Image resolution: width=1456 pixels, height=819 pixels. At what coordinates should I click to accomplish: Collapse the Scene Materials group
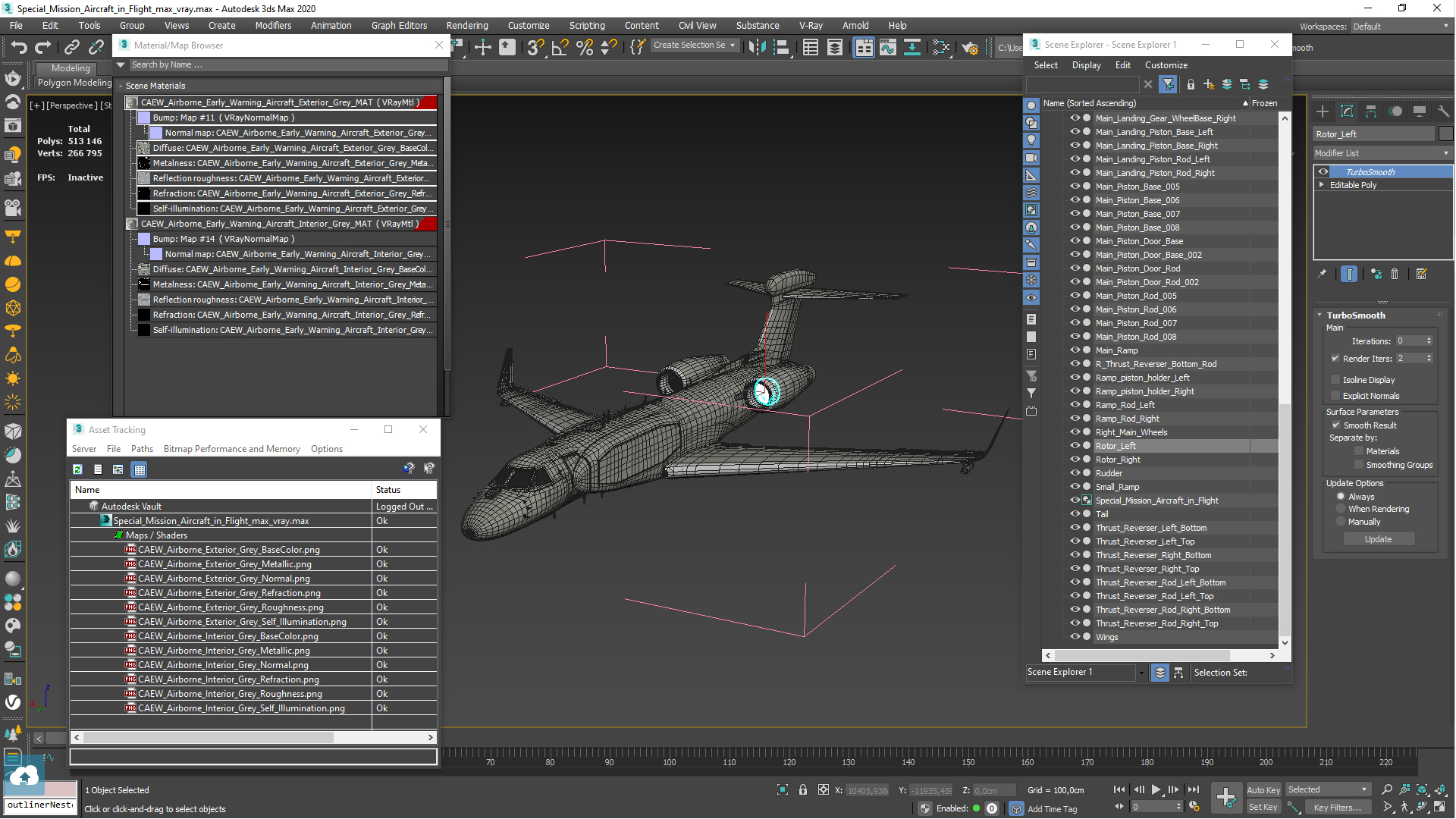tap(120, 86)
